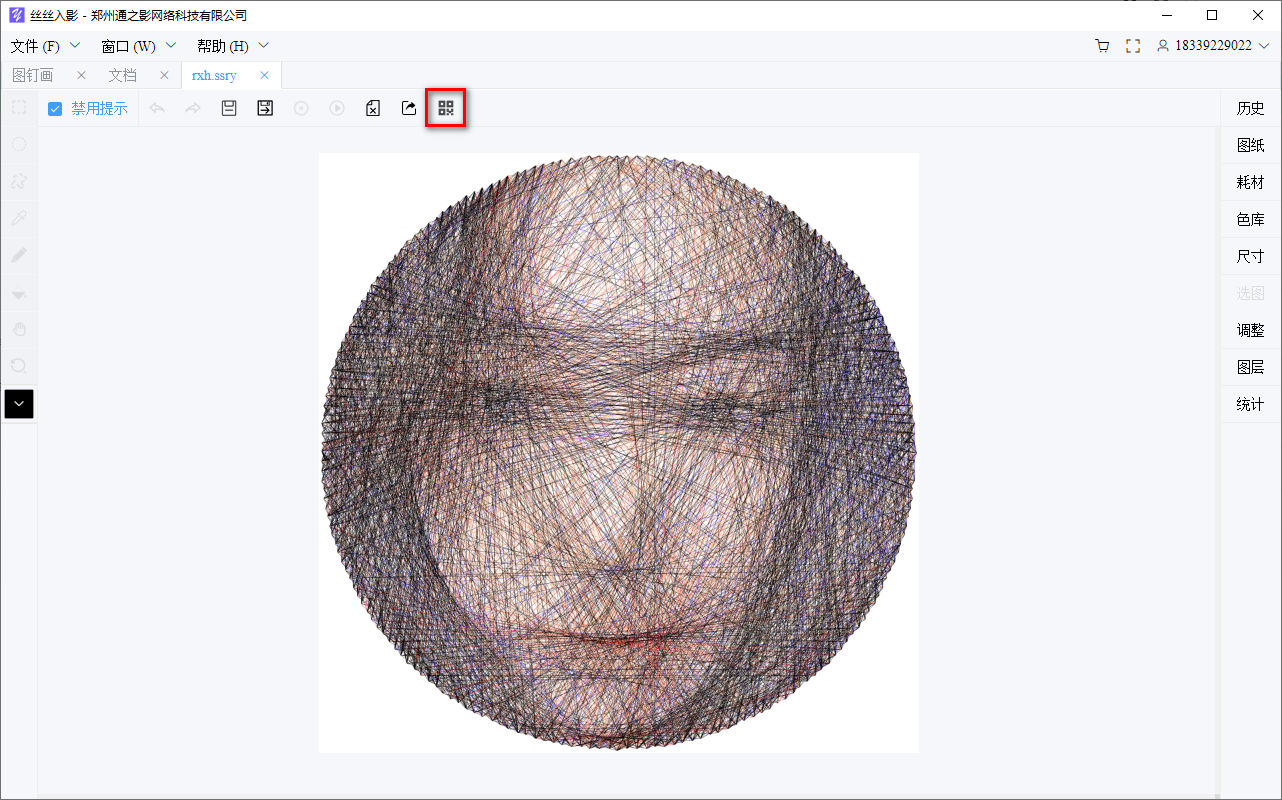The height and width of the screenshot is (800, 1282).
Task: Click the Save icon in the toolbar
Action: 228,108
